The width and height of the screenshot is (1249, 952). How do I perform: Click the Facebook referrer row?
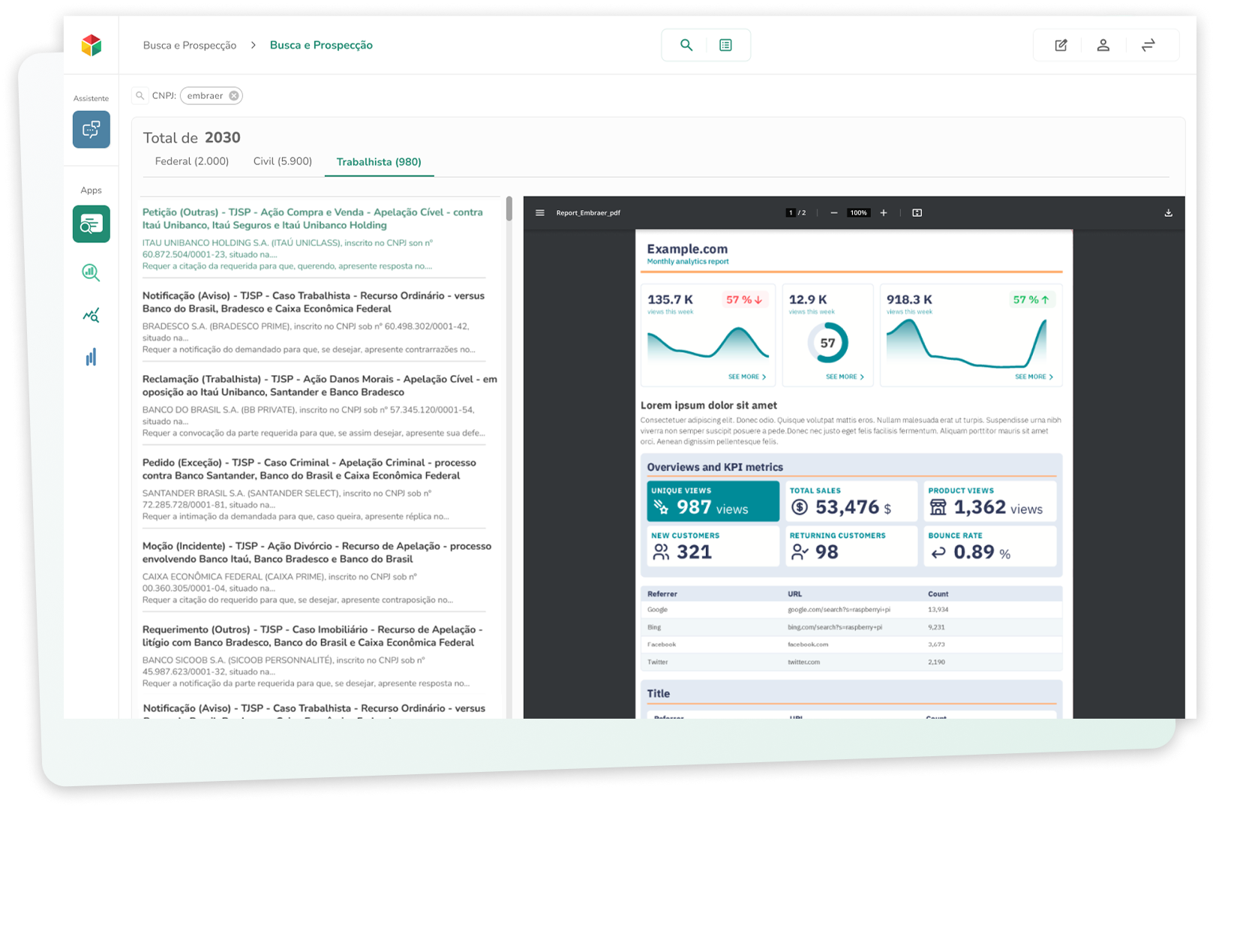point(851,644)
